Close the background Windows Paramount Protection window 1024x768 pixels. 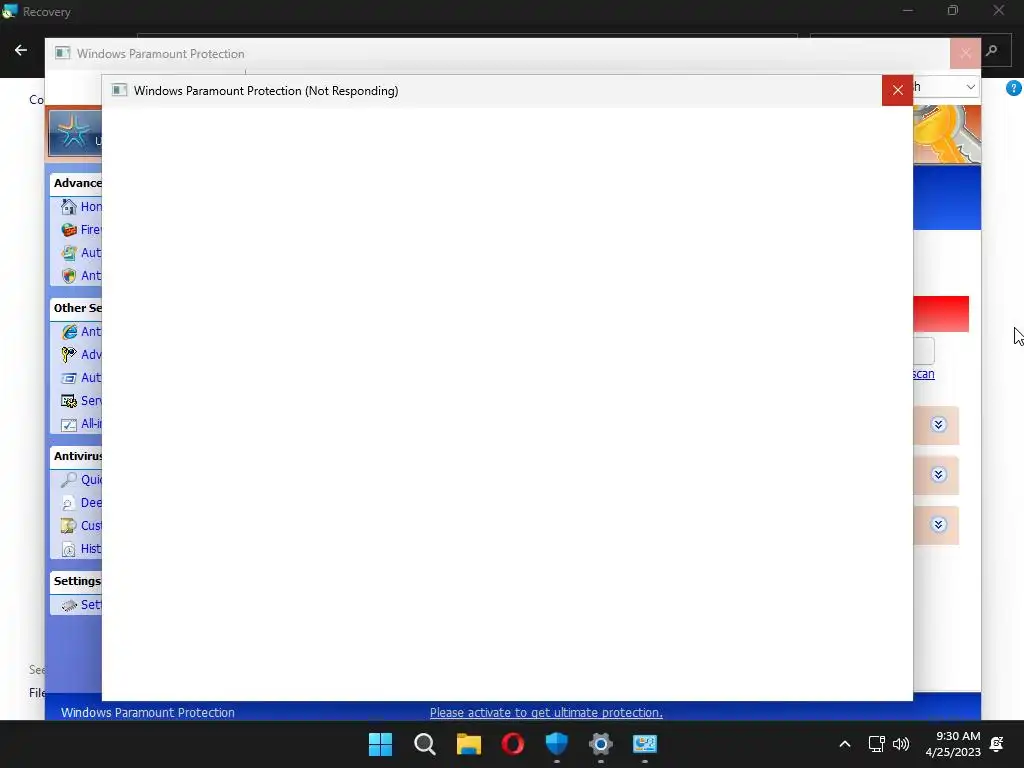tap(965, 54)
